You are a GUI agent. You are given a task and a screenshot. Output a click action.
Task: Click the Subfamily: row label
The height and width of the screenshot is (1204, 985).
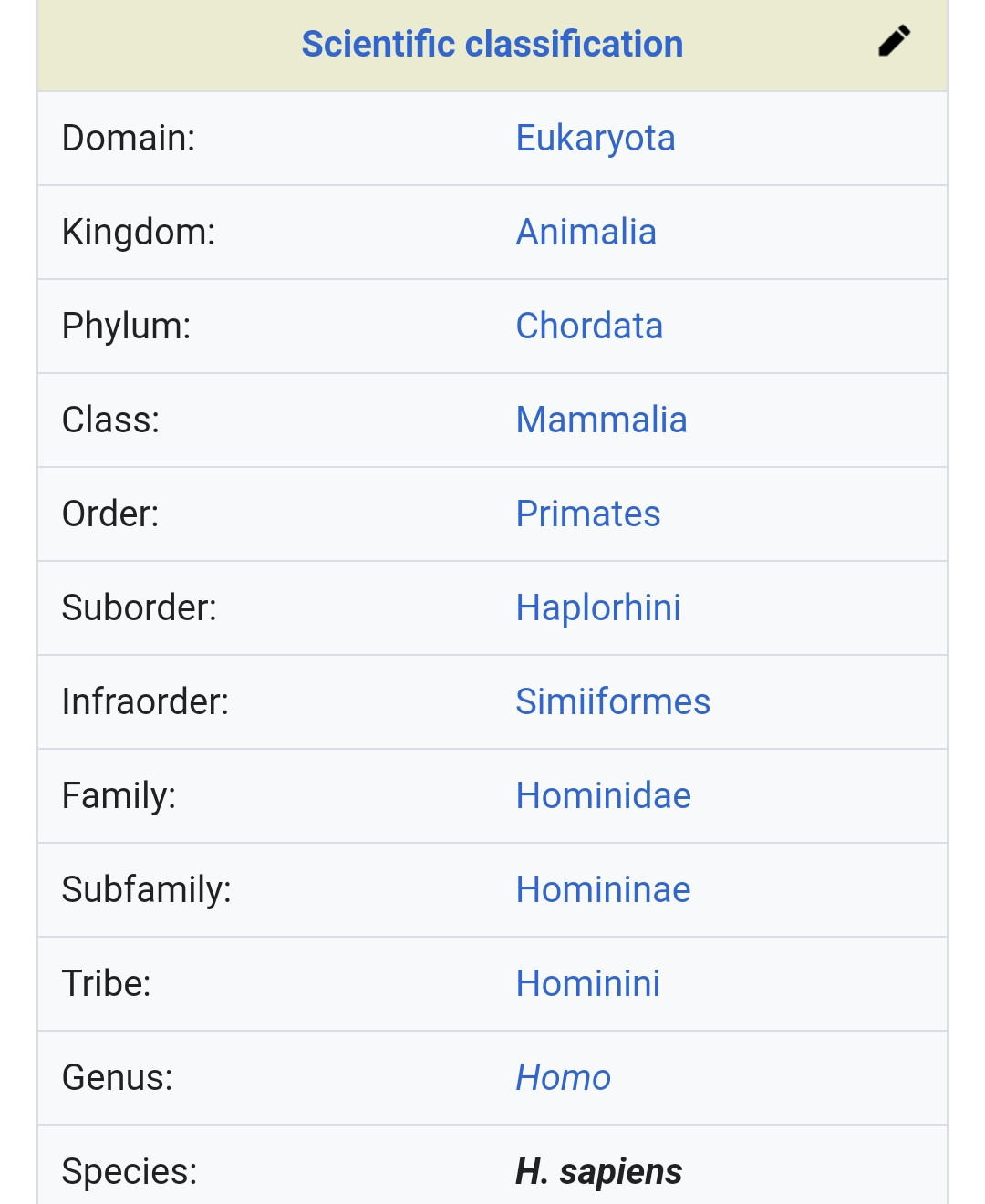[x=147, y=890]
